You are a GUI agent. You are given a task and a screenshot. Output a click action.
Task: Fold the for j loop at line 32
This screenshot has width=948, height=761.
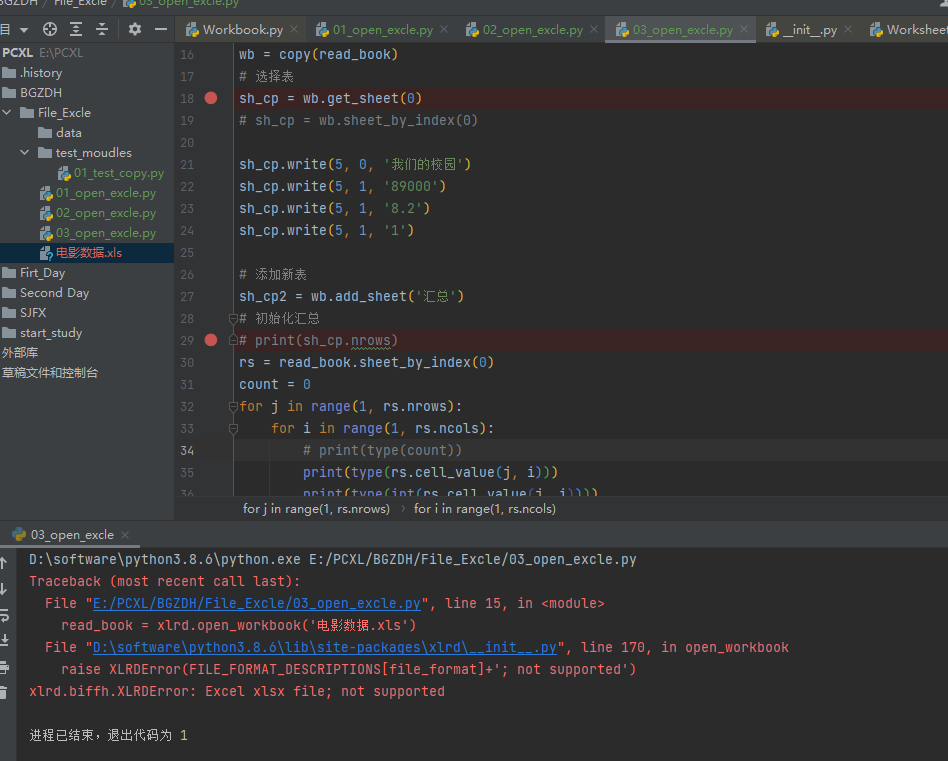(x=233, y=406)
